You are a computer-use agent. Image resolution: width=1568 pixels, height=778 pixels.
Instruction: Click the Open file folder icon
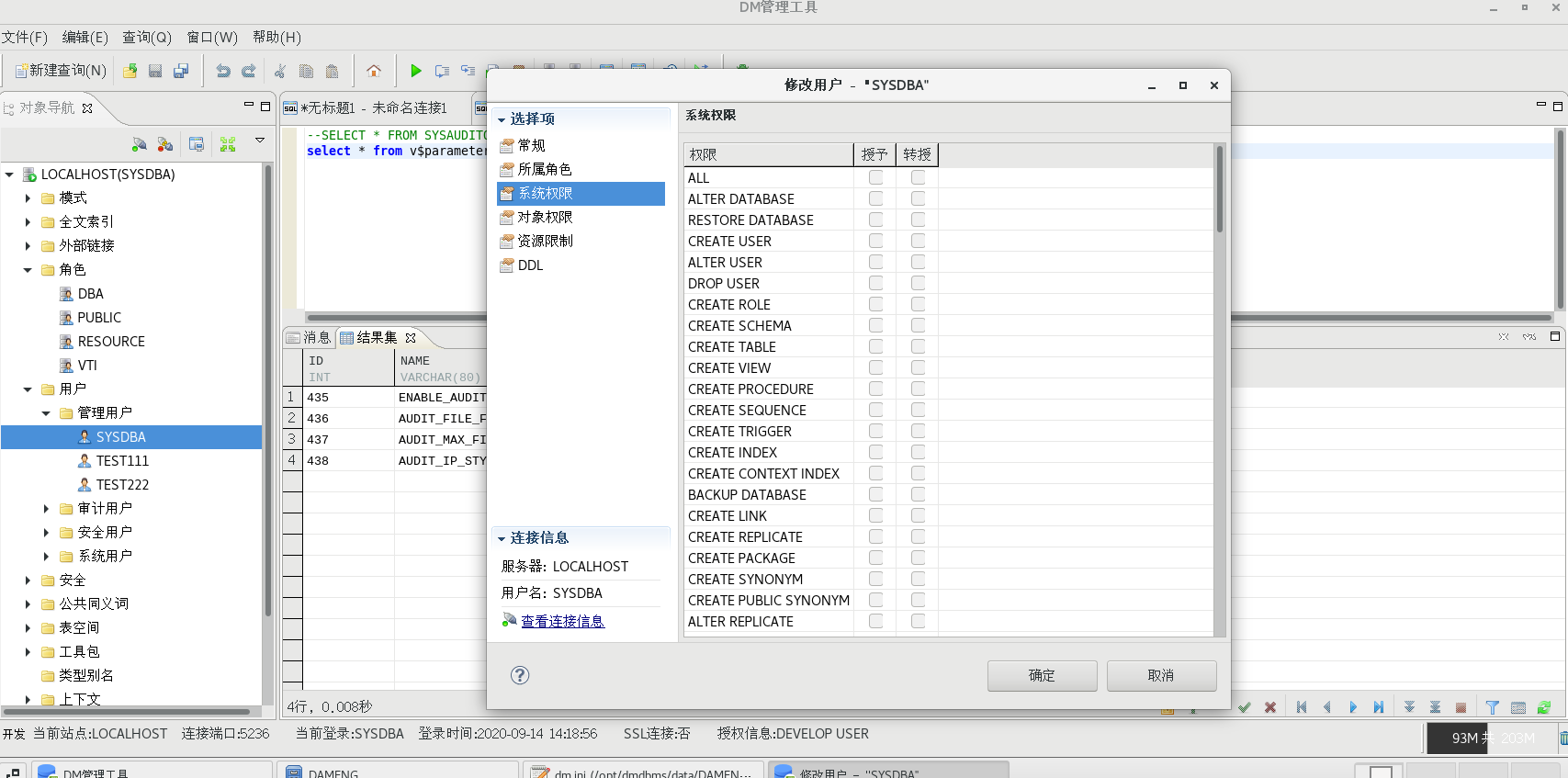130,71
